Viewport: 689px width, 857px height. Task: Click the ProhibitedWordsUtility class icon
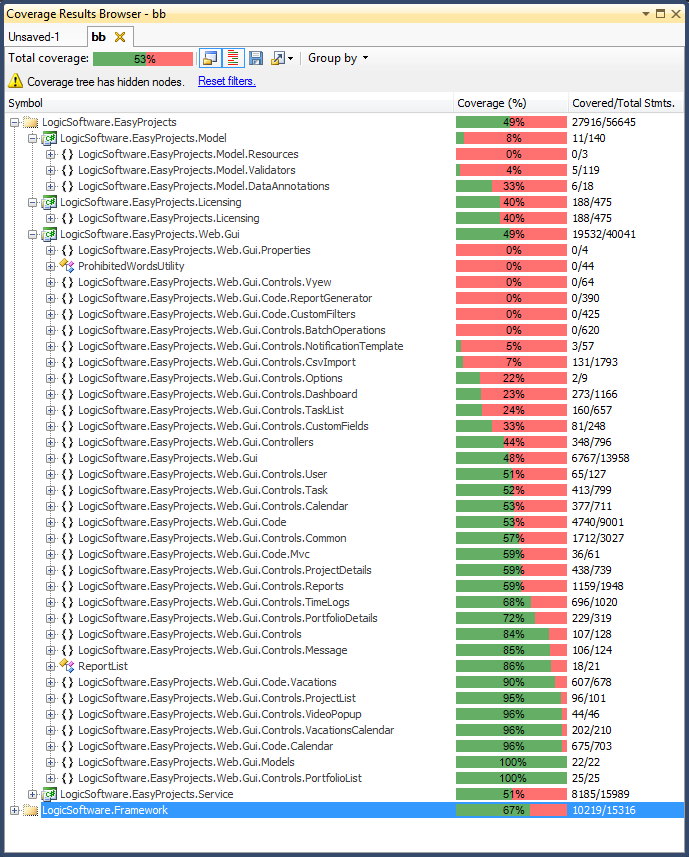tap(67, 266)
